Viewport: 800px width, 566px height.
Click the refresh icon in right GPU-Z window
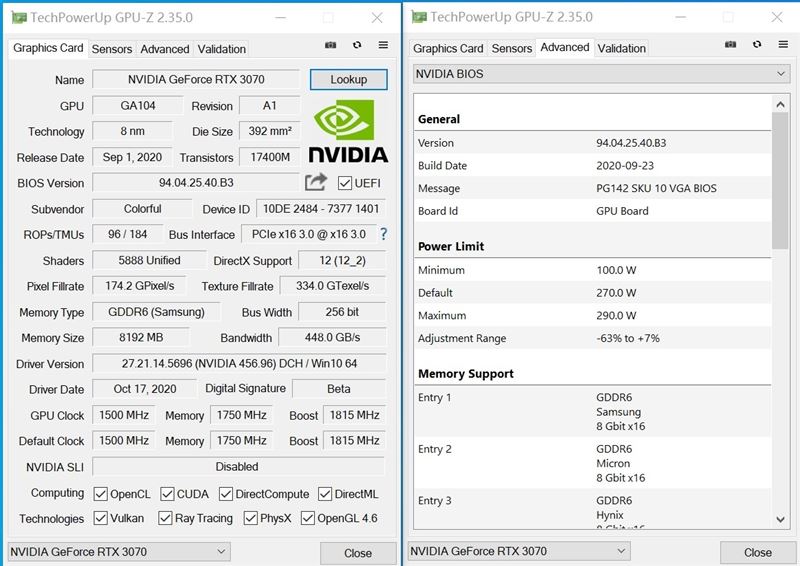tap(757, 44)
